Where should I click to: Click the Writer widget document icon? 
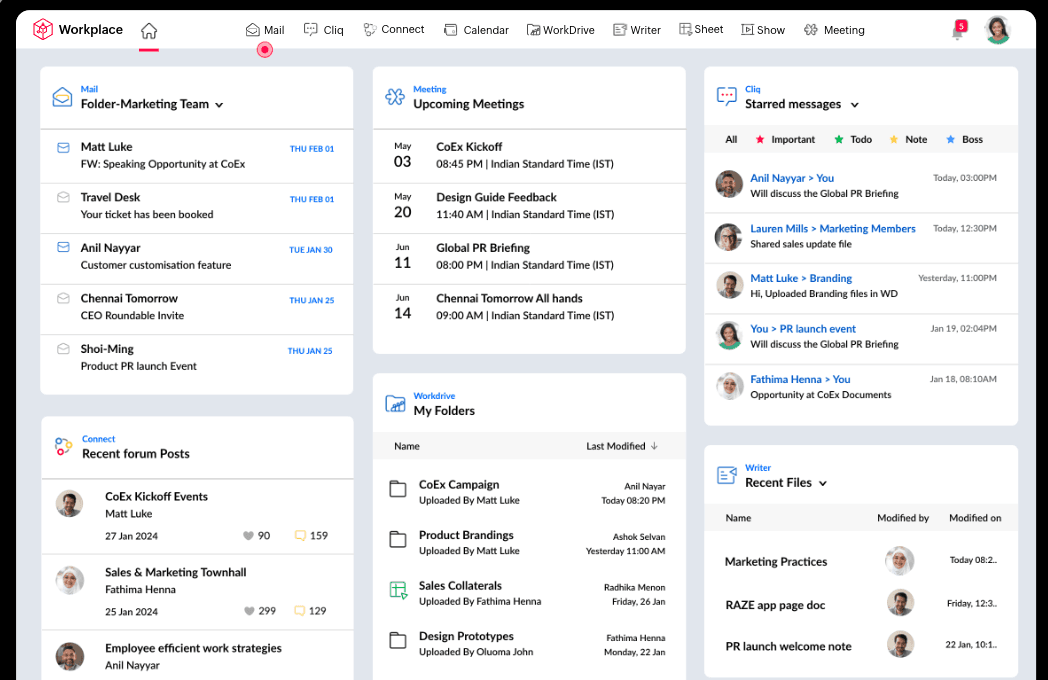(727, 475)
